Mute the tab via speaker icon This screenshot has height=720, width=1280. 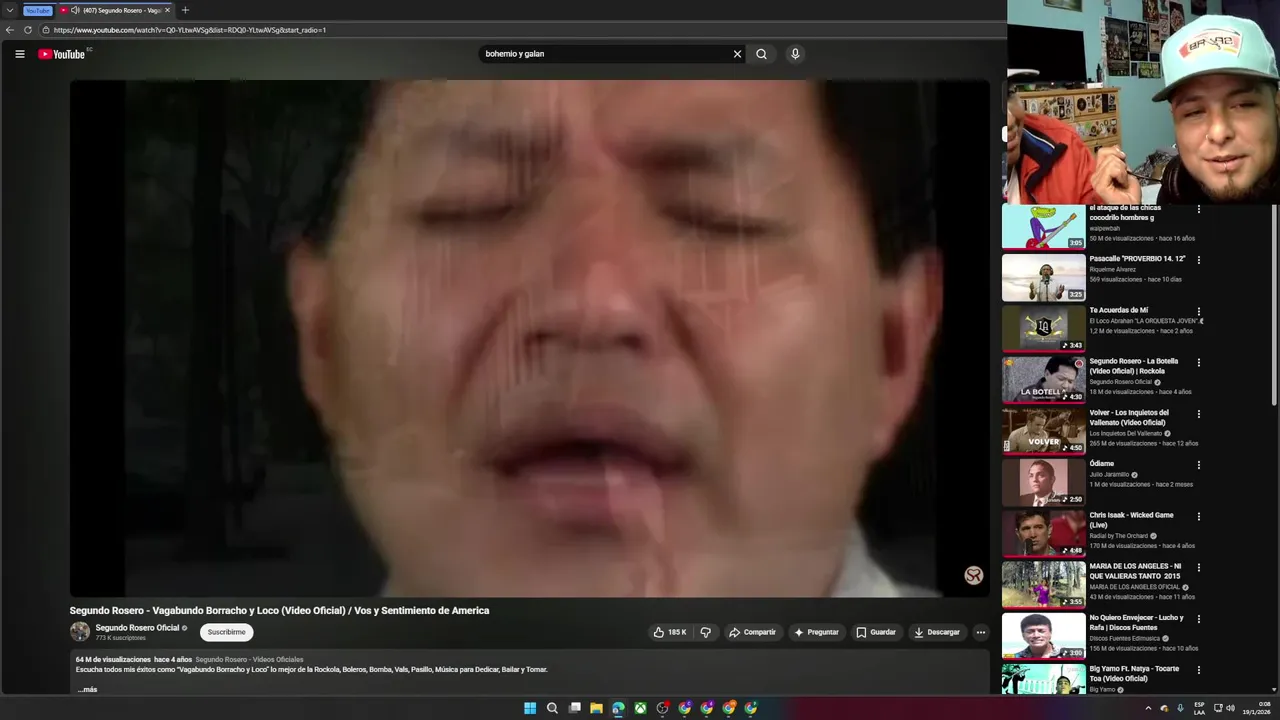coord(75,10)
